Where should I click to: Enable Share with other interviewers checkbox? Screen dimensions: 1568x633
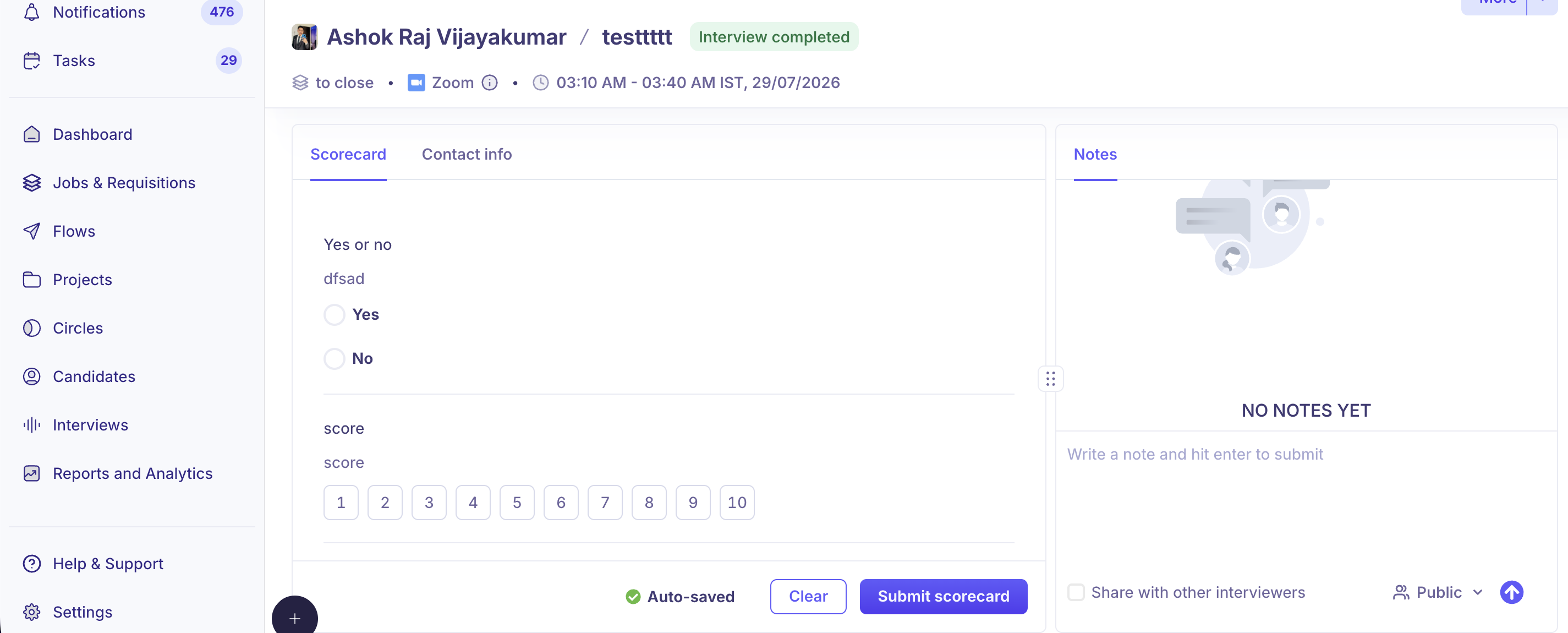click(1076, 592)
